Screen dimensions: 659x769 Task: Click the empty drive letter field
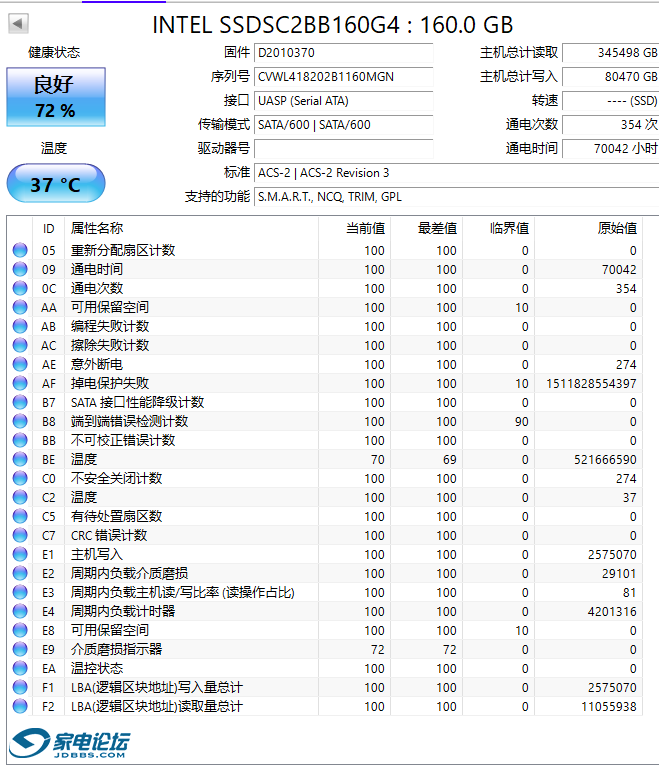[343, 149]
